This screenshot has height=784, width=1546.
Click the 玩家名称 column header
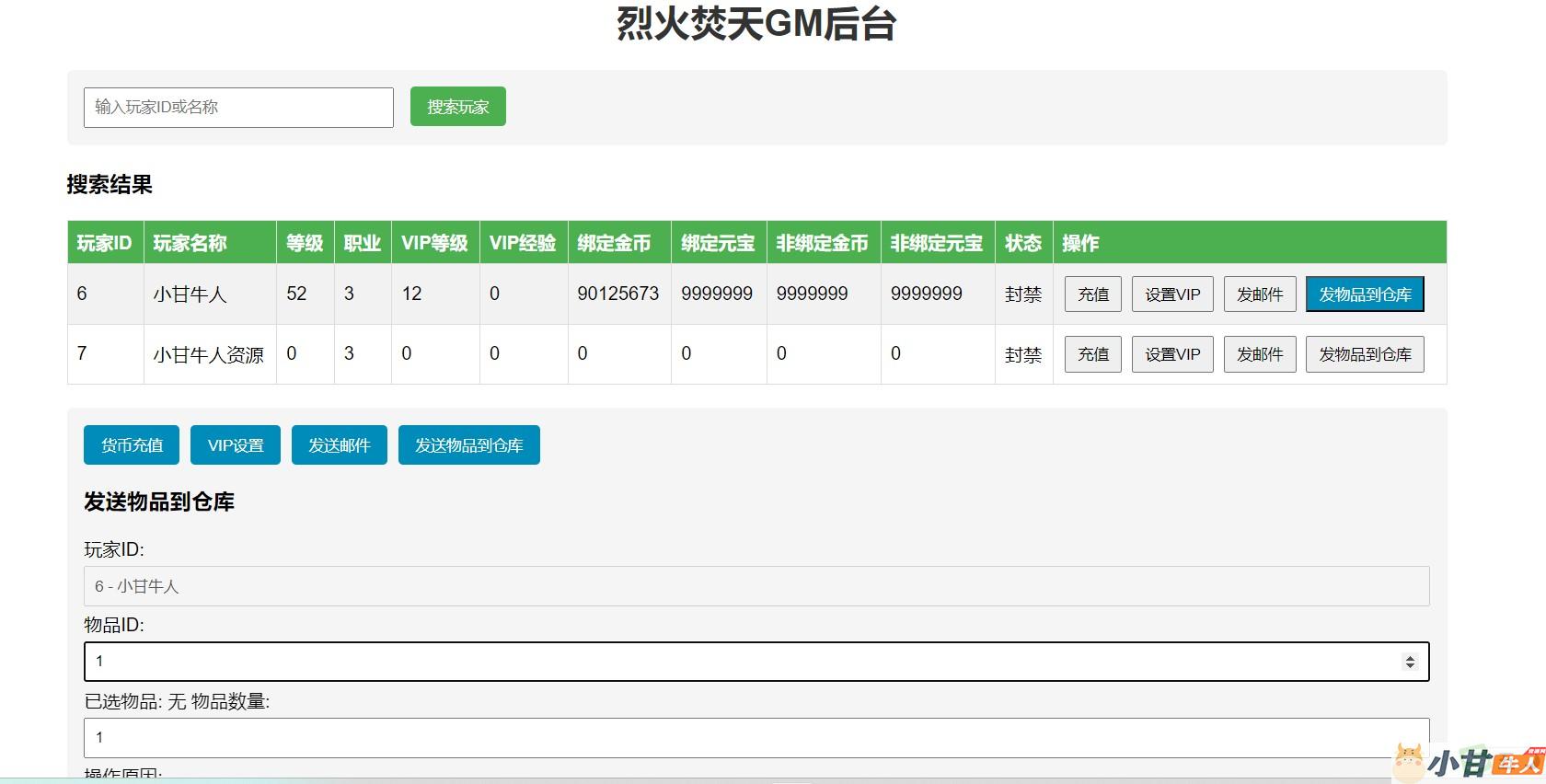click(x=190, y=243)
